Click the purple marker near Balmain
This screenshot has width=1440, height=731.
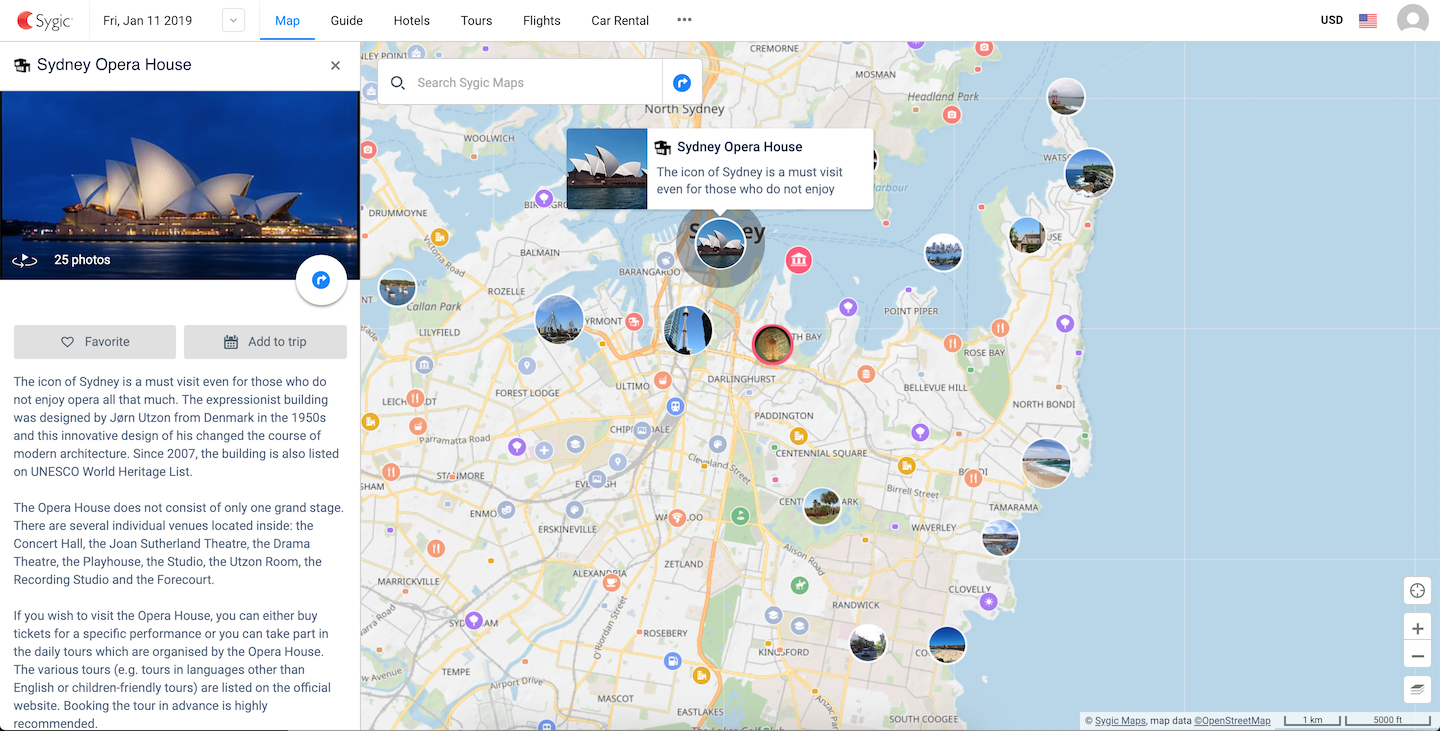(x=543, y=198)
